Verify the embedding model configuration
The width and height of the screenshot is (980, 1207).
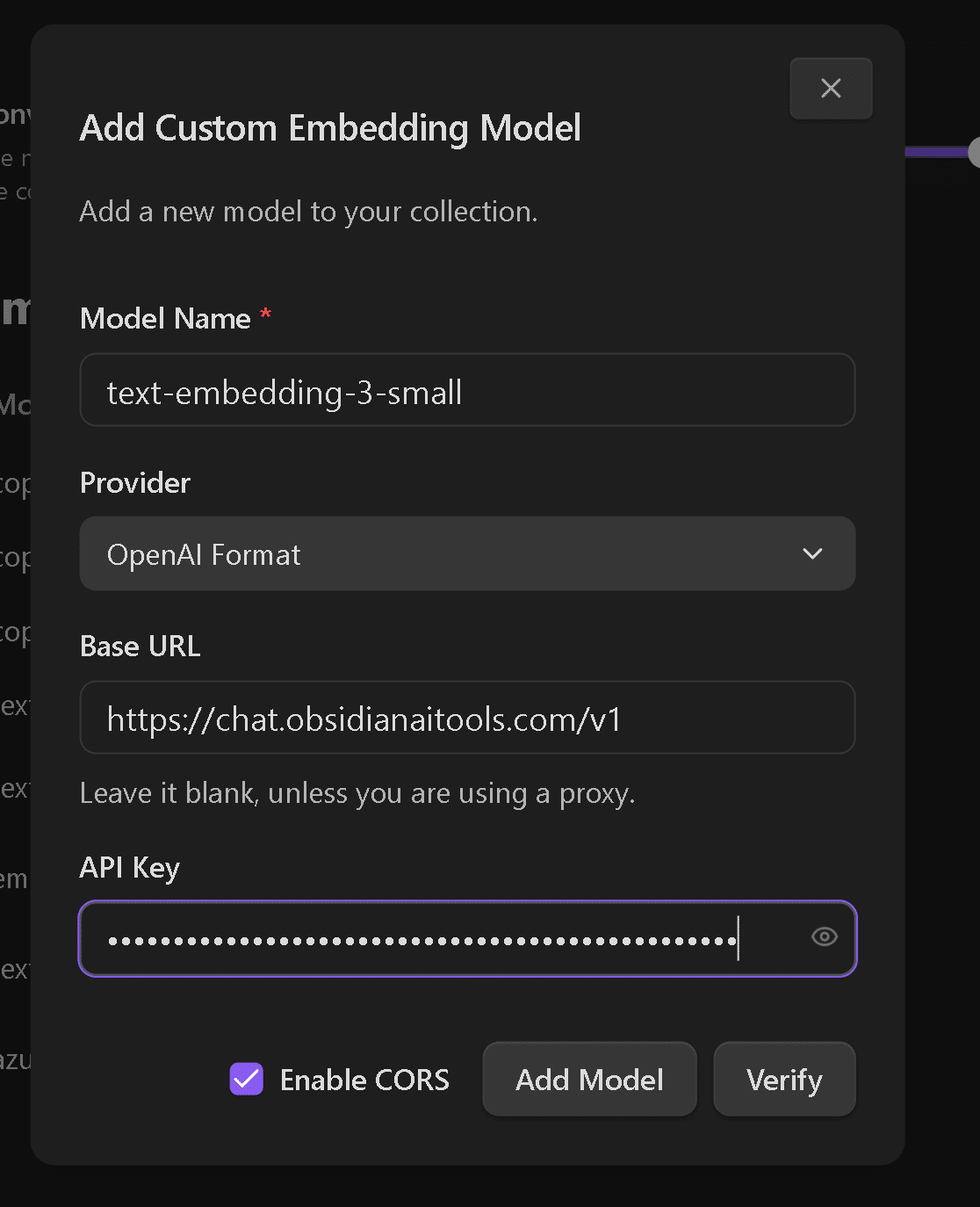(784, 1080)
